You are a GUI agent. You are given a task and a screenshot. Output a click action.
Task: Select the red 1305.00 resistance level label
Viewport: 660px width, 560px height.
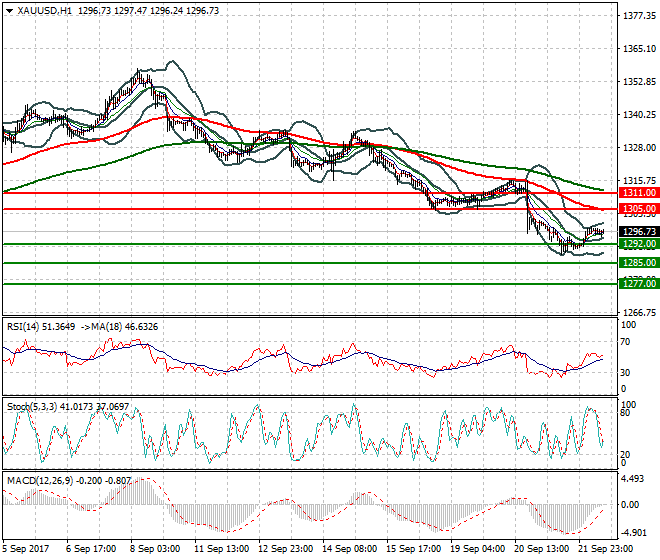click(639, 209)
